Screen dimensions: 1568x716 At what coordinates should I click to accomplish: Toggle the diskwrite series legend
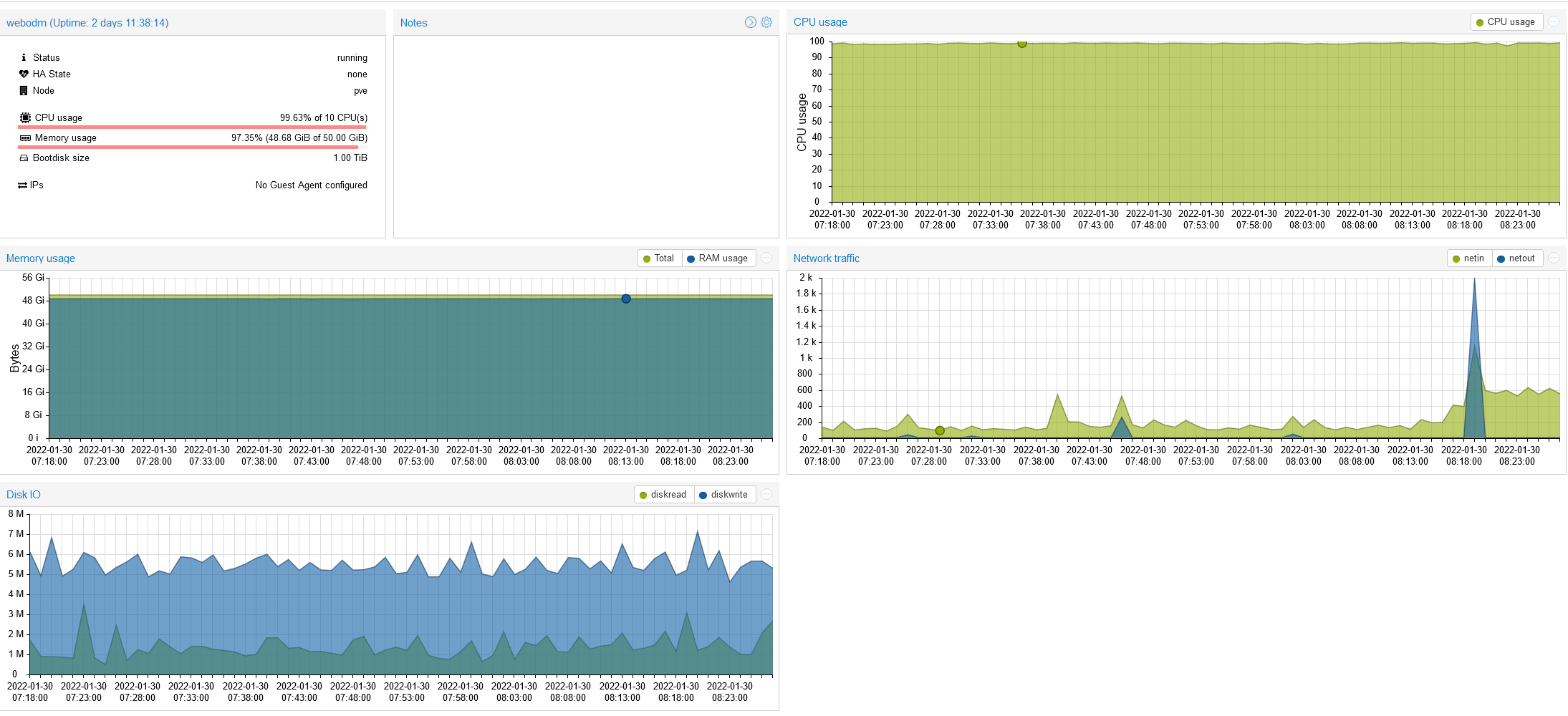pos(724,495)
